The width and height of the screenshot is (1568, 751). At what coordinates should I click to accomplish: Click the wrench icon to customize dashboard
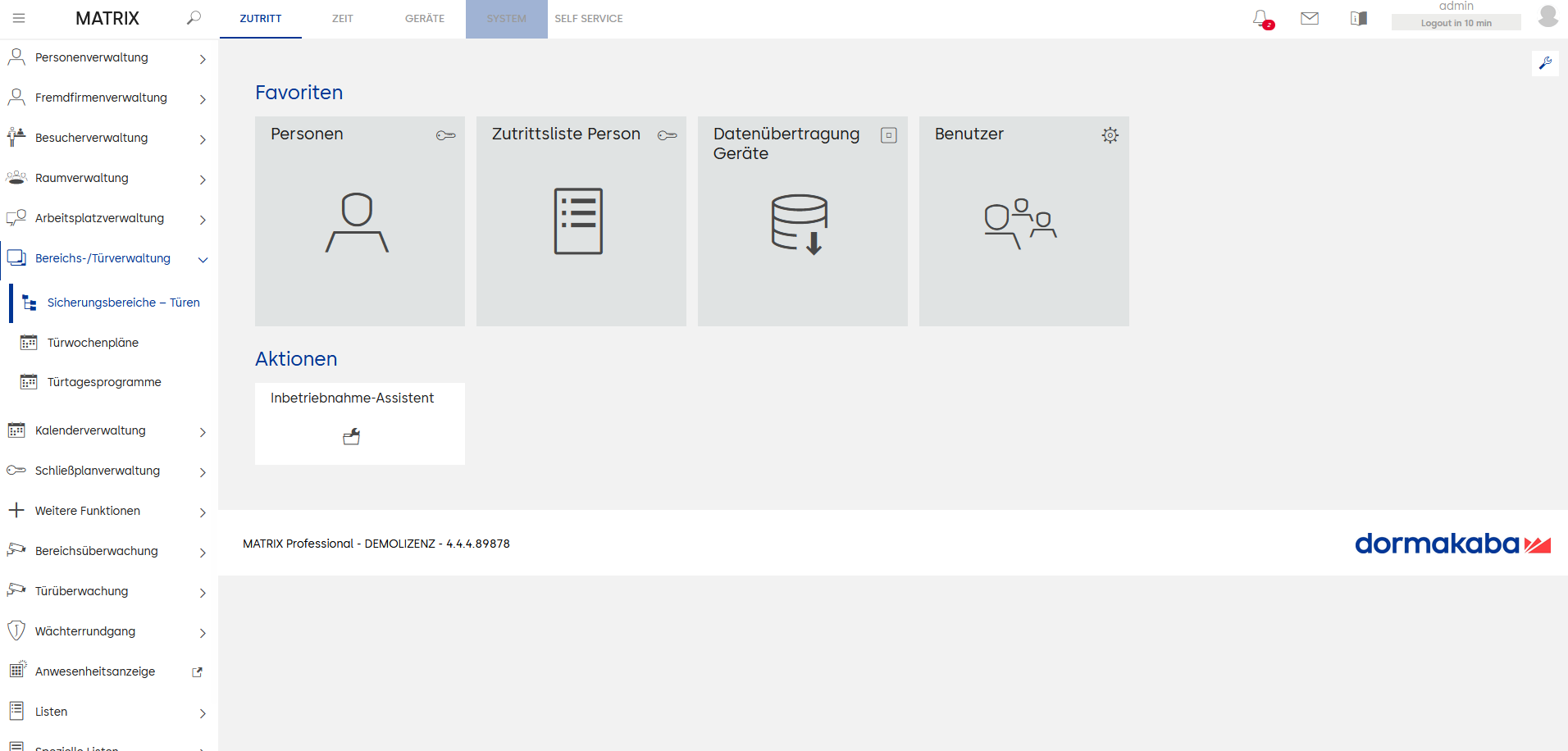[1545, 63]
